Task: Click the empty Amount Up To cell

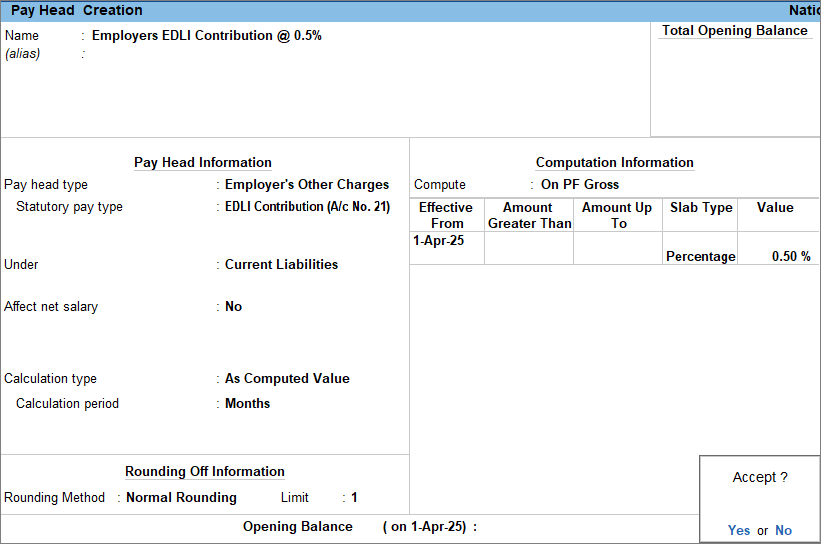Action: tap(617, 249)
